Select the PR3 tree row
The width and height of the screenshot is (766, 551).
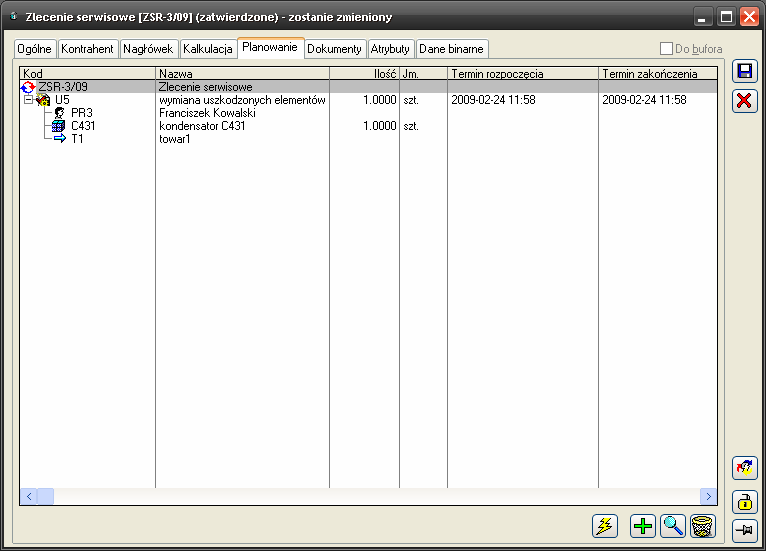[368, 113]
